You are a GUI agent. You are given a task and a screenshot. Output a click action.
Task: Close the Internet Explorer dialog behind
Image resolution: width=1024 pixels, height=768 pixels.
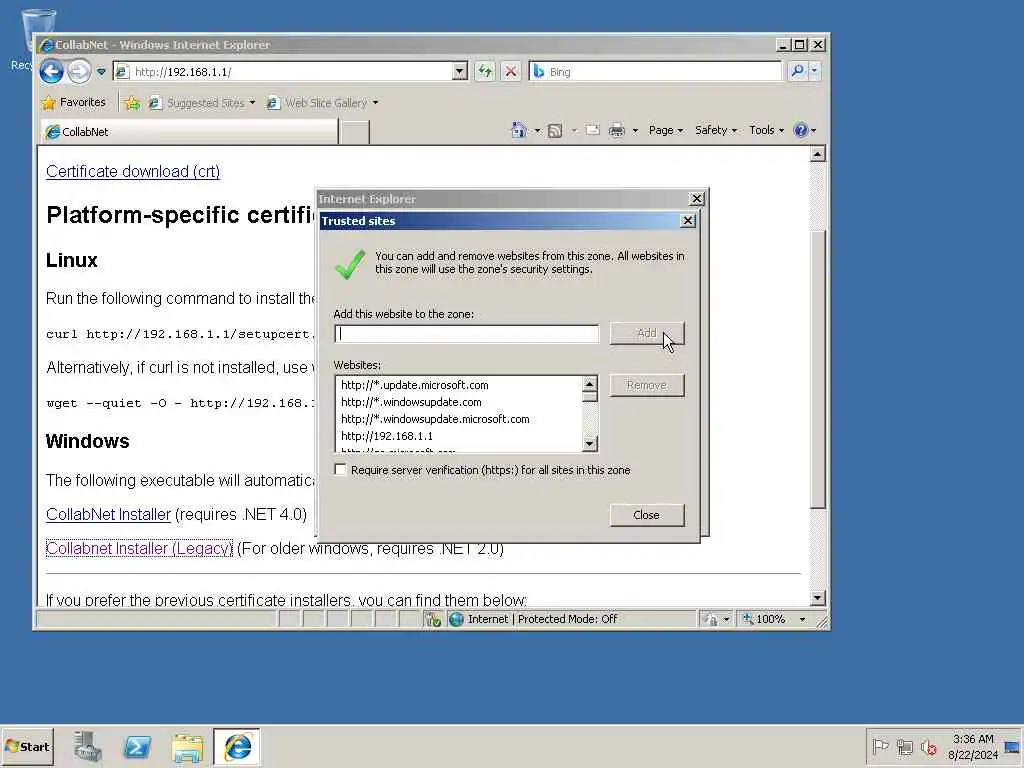pyautogui.click(x=697, y=199)
